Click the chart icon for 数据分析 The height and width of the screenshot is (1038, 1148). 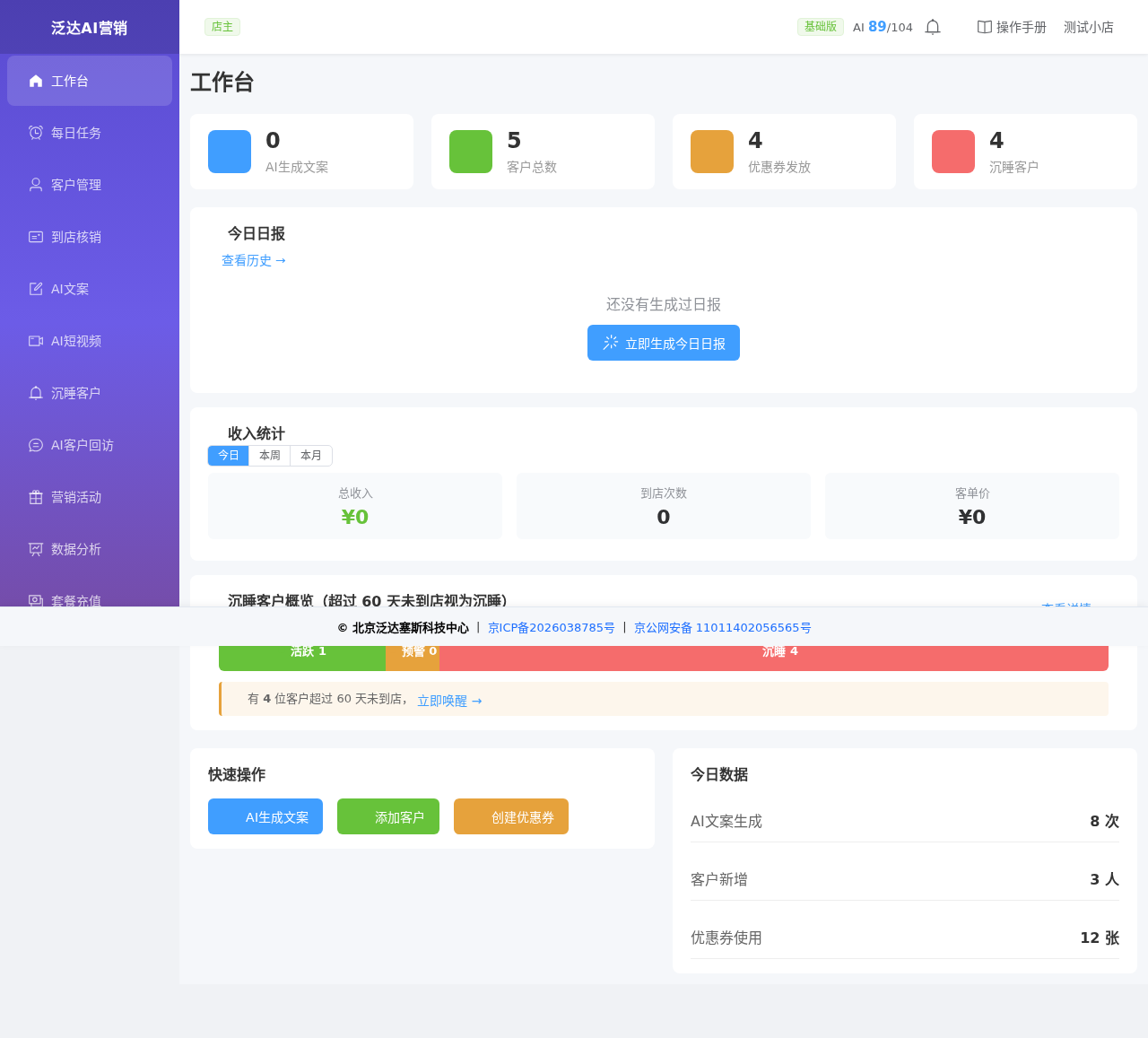click(x=36, y=549)
